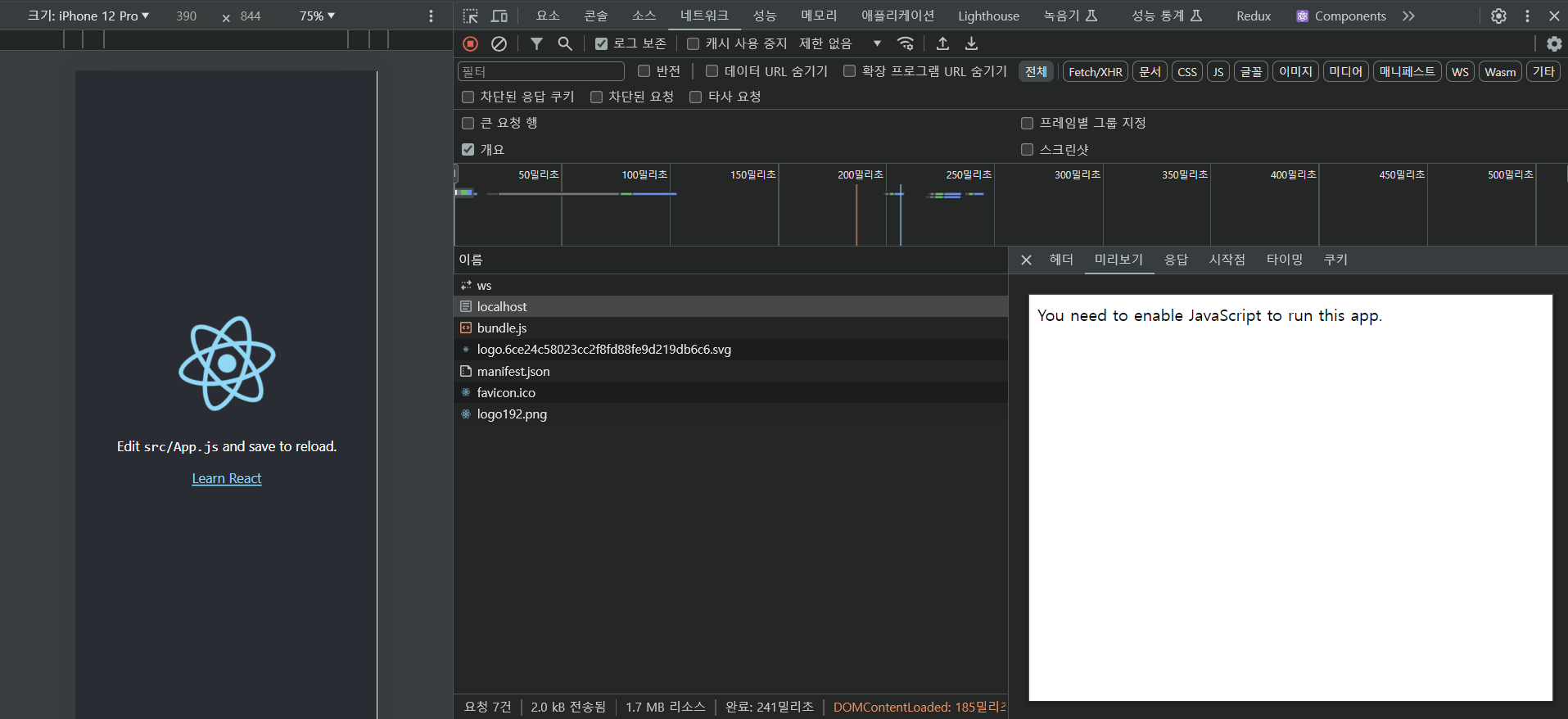
Task: Enable 프레임별 그룹 지정 checkbox
Action: (x=1027, y=123)
